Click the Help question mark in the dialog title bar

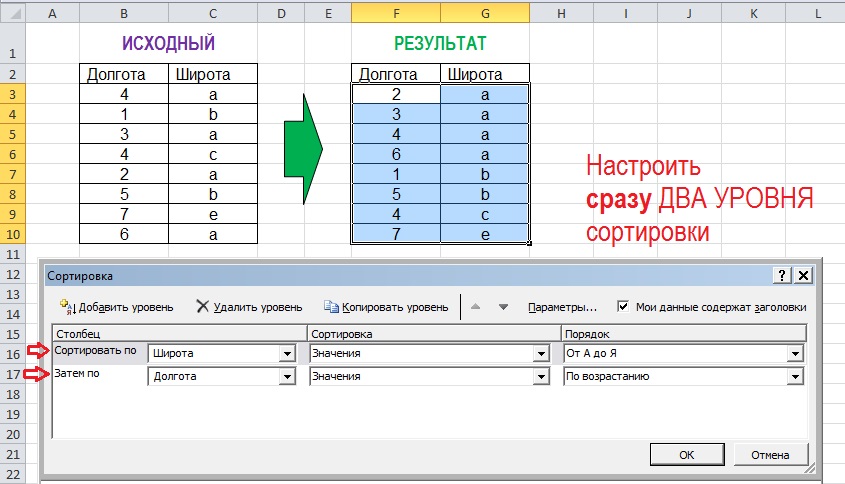point(781,275)
